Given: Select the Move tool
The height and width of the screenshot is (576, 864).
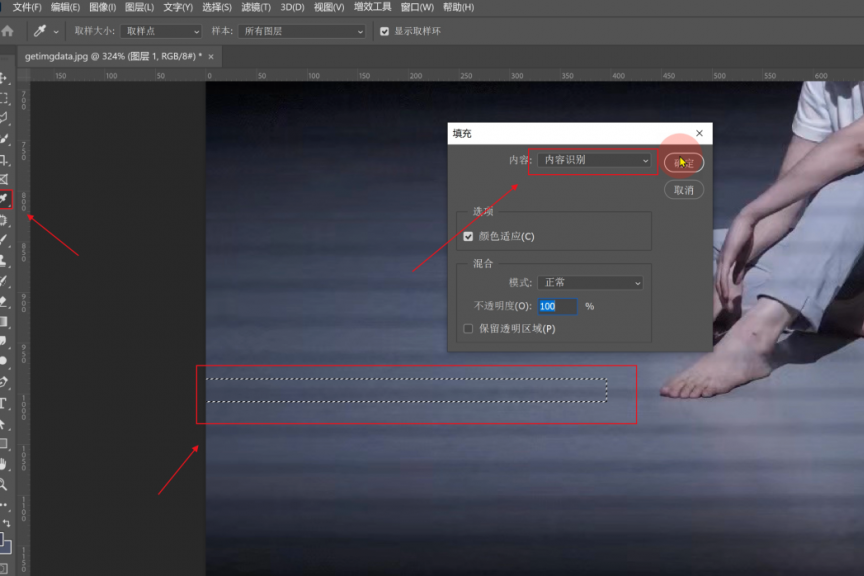Looking at the screenshot, I should 4,78.
